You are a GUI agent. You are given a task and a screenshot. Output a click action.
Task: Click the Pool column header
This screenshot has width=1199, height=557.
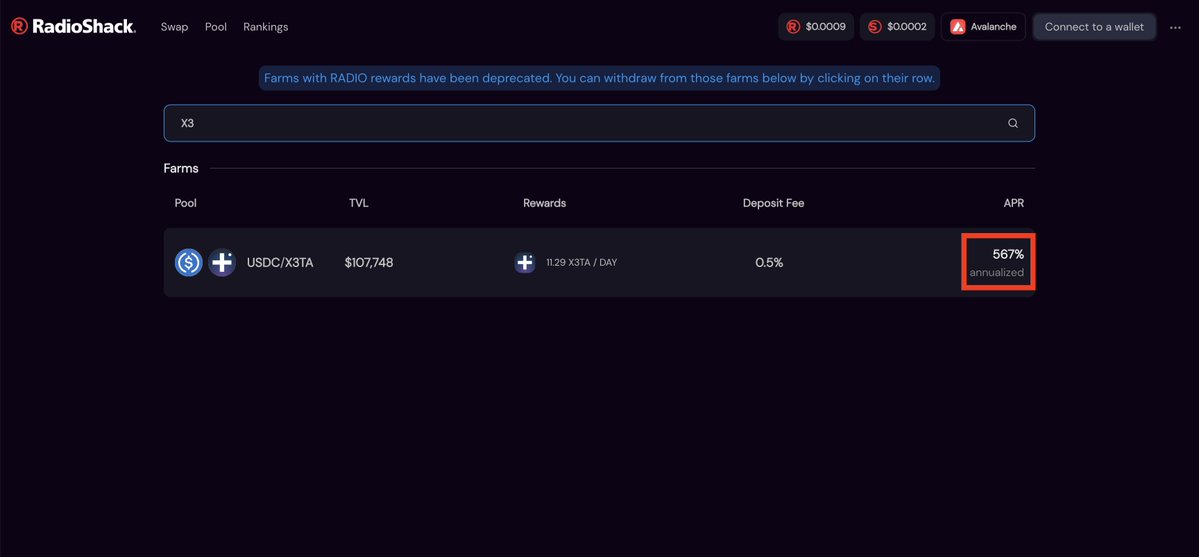pyautogui.click(x=185, y=203)
